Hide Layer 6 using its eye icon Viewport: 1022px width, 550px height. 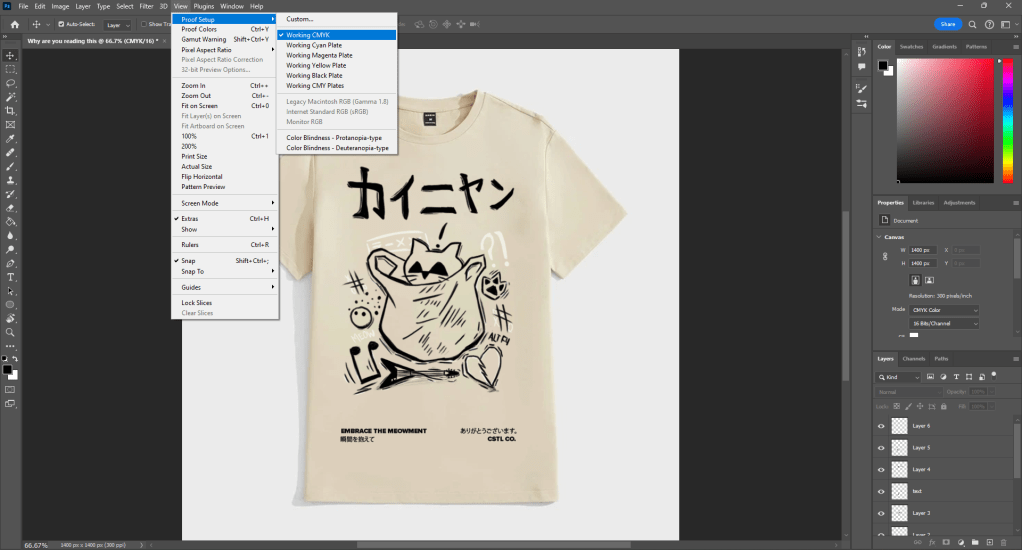click(x=881, y=425)
